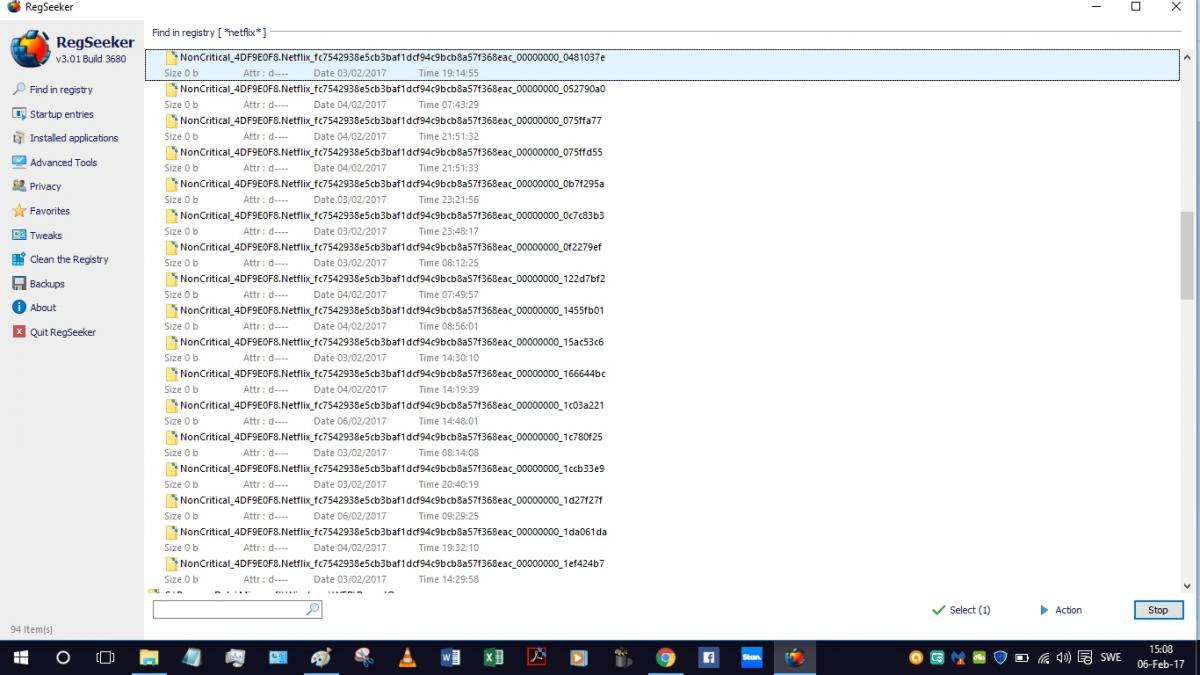Click the Clean the Registry icon

pyautogui.click(x=19, y=259)
